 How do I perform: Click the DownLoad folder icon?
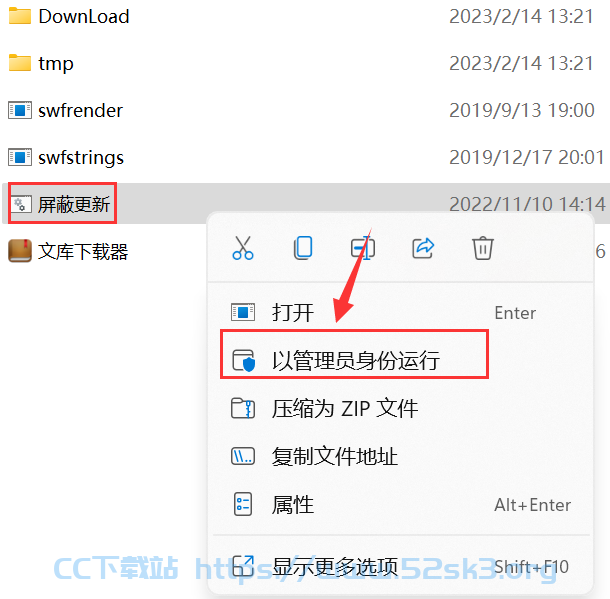coord(20,16)
